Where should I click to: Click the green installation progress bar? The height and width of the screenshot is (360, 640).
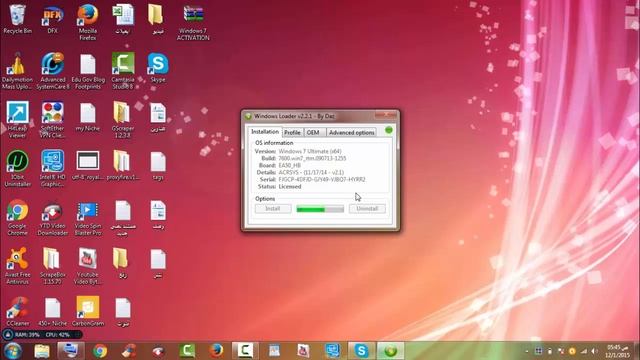click(x=320, y=209)
